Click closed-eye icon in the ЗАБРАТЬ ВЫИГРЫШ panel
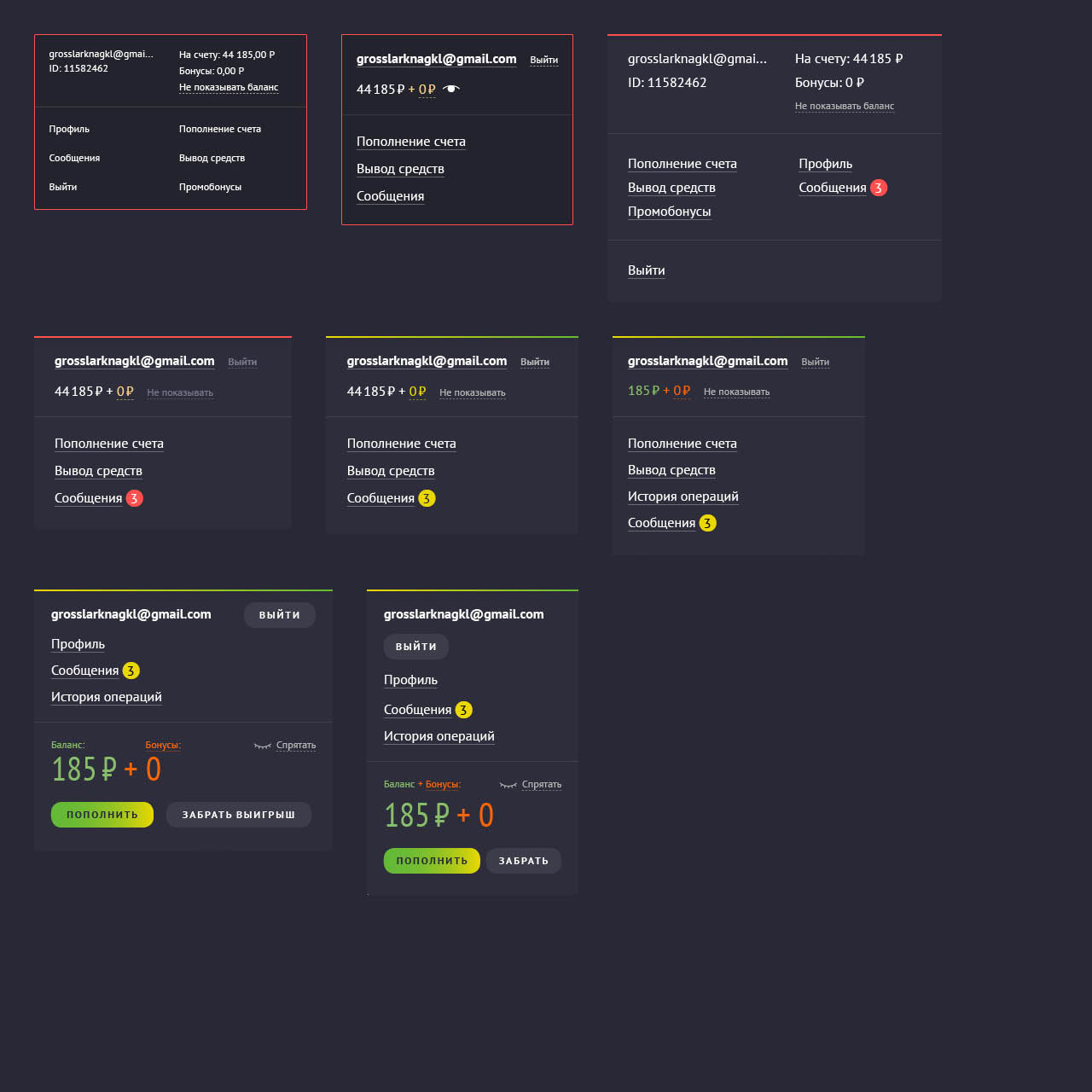The width and height of the screenshot is (1092, 1092). click(x=262, y=746)
